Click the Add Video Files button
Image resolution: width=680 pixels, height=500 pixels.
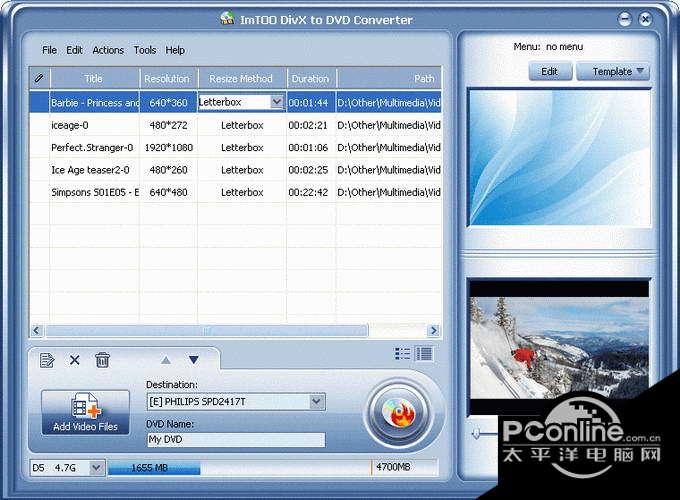[x=85, y=412]
